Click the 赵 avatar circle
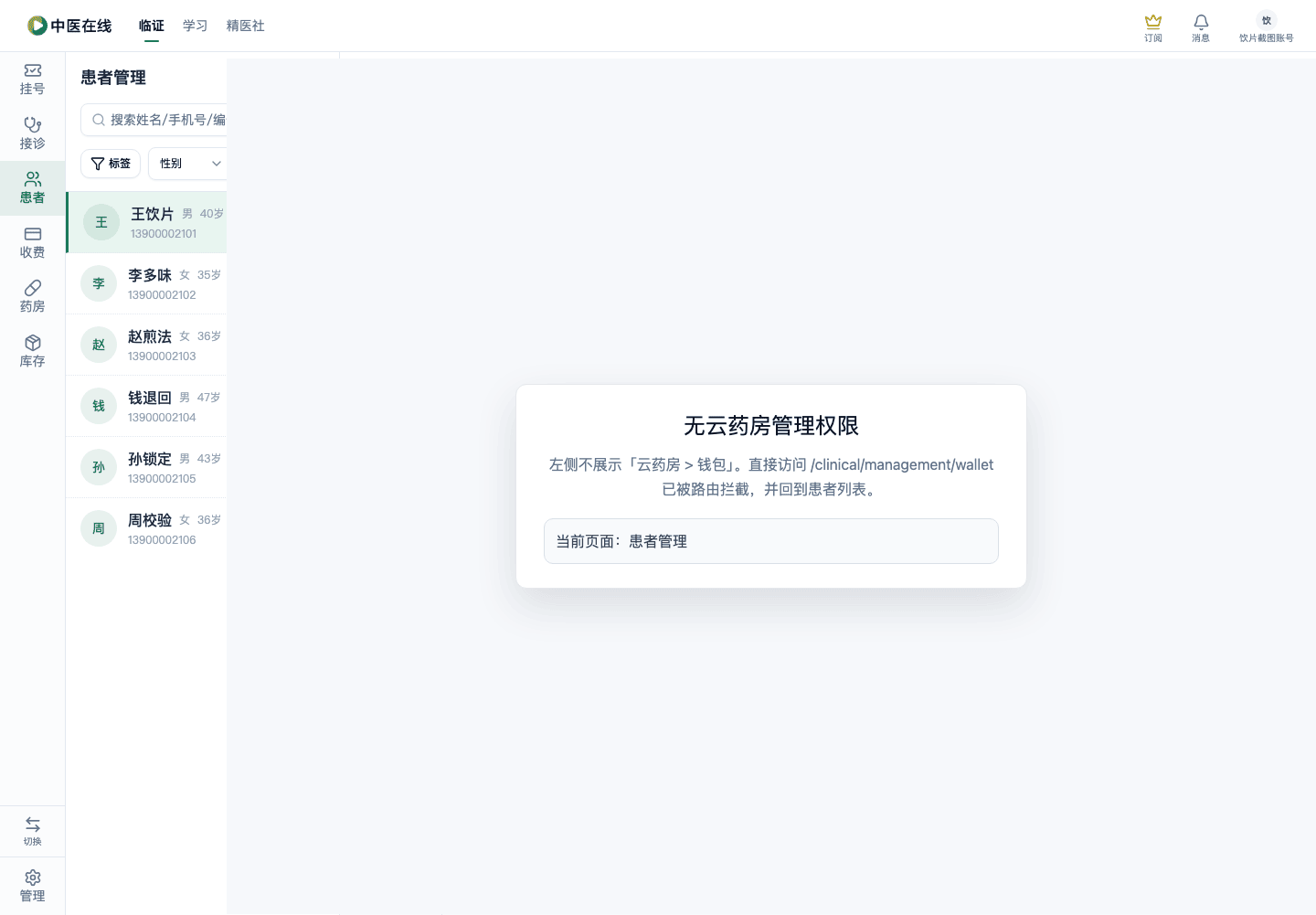1316x915 pixels. pyautogui.click(x=99, y=345)
